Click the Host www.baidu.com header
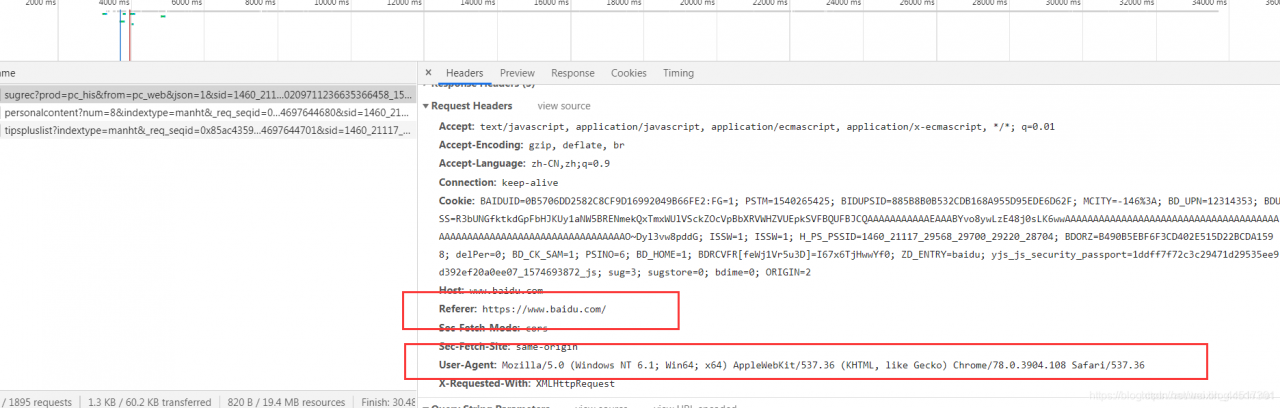This screenshot has width=1280, height=408. 490,290
